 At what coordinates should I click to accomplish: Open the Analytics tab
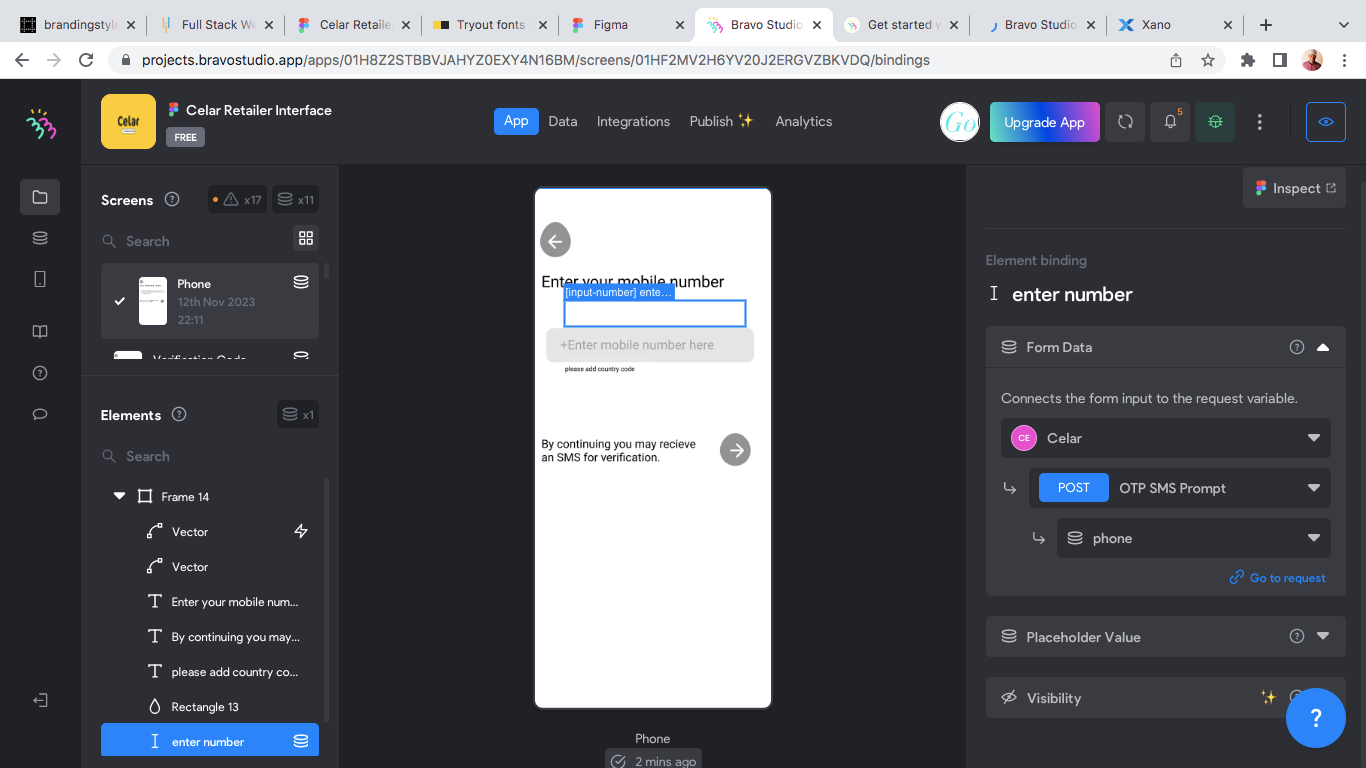click(804, 121)
